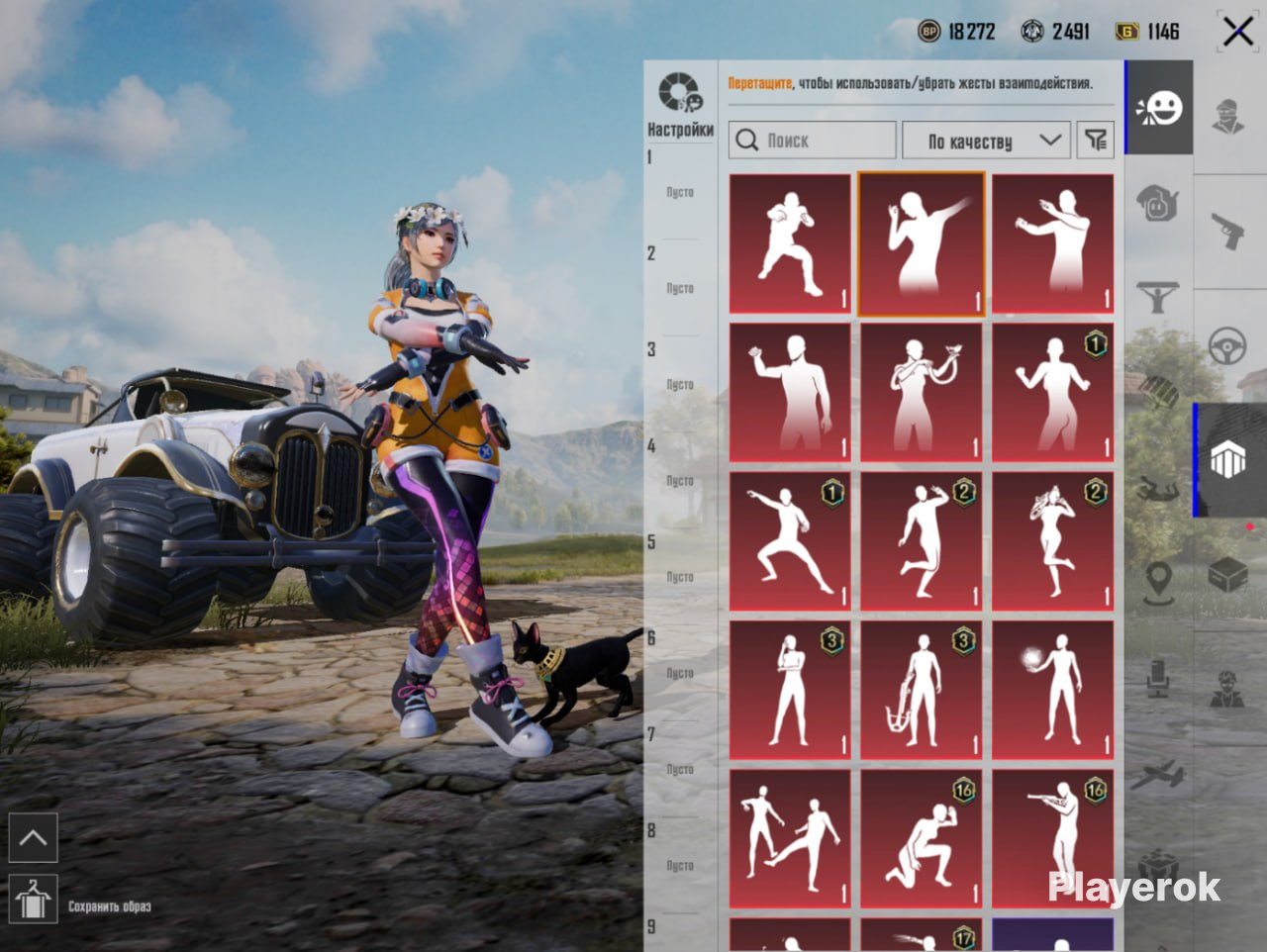Open the spiky-haired character portrait icon
This screenshot has height=952, width=1267.
tap(1228, 690)
